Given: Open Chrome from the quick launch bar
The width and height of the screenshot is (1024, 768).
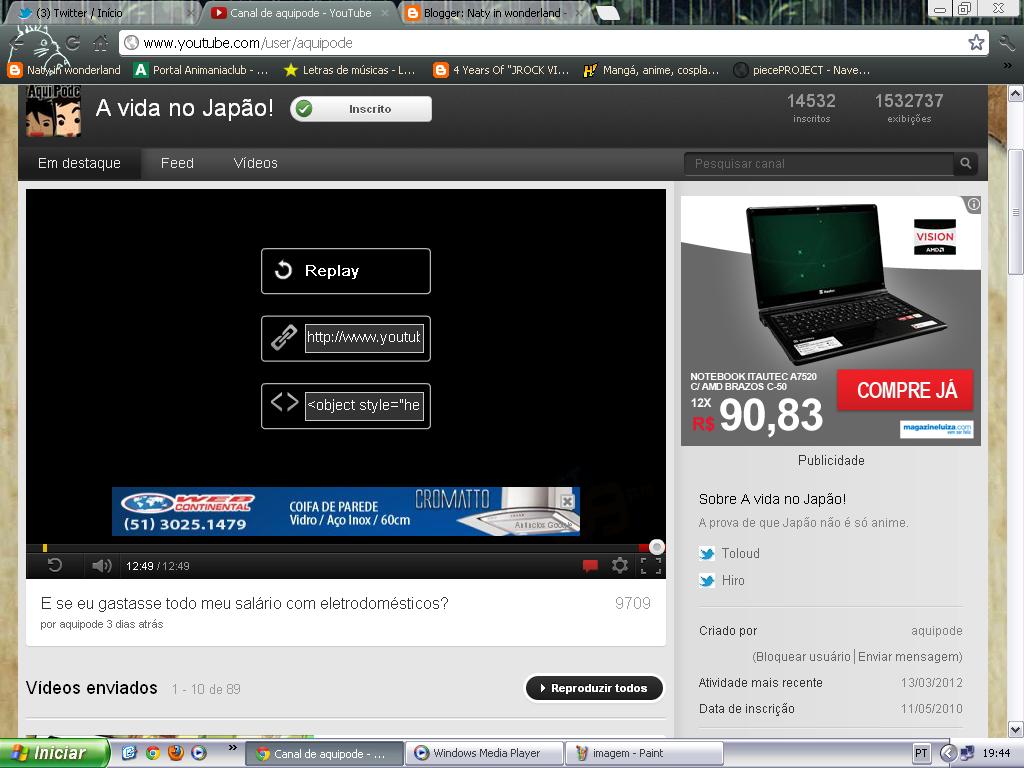Looking at the screenshot, I should pyautogui.click(x=153, y=753).
